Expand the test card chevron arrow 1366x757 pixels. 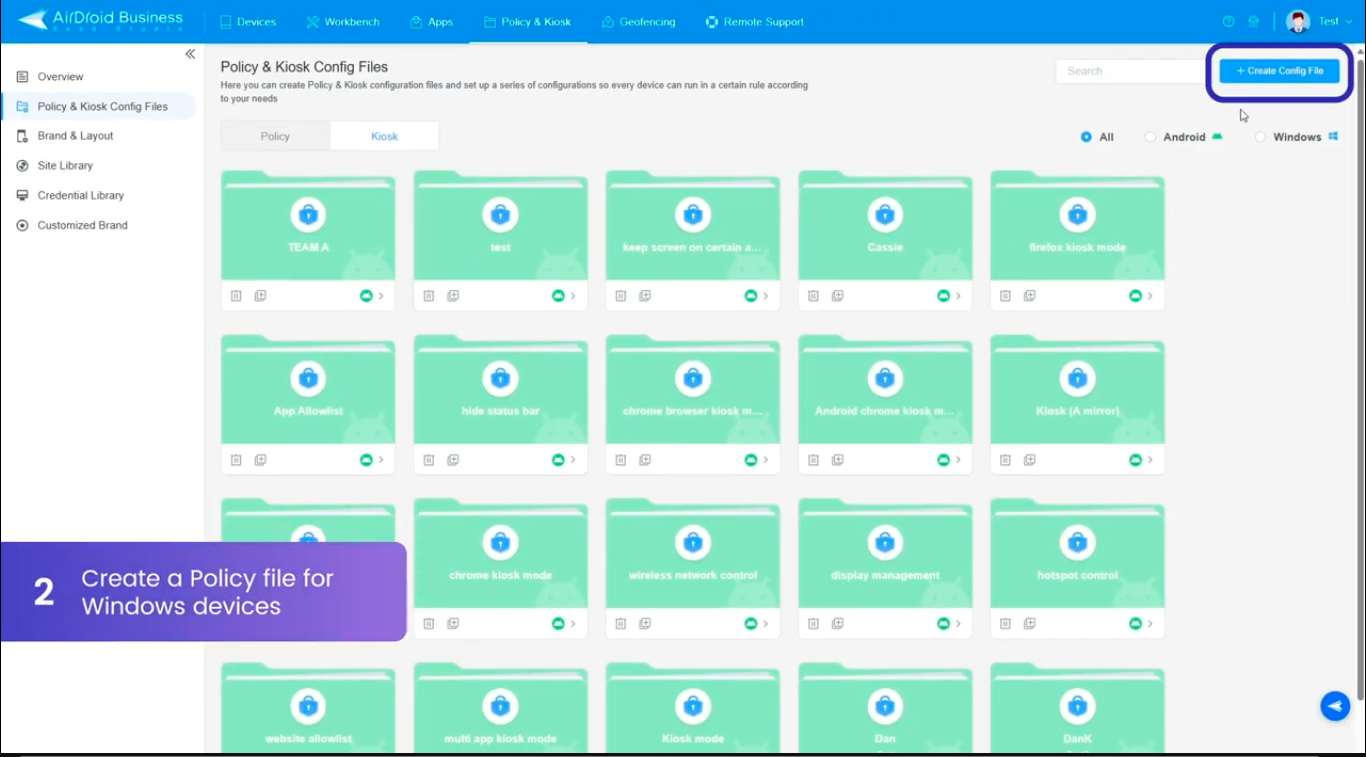click(573, 296)
